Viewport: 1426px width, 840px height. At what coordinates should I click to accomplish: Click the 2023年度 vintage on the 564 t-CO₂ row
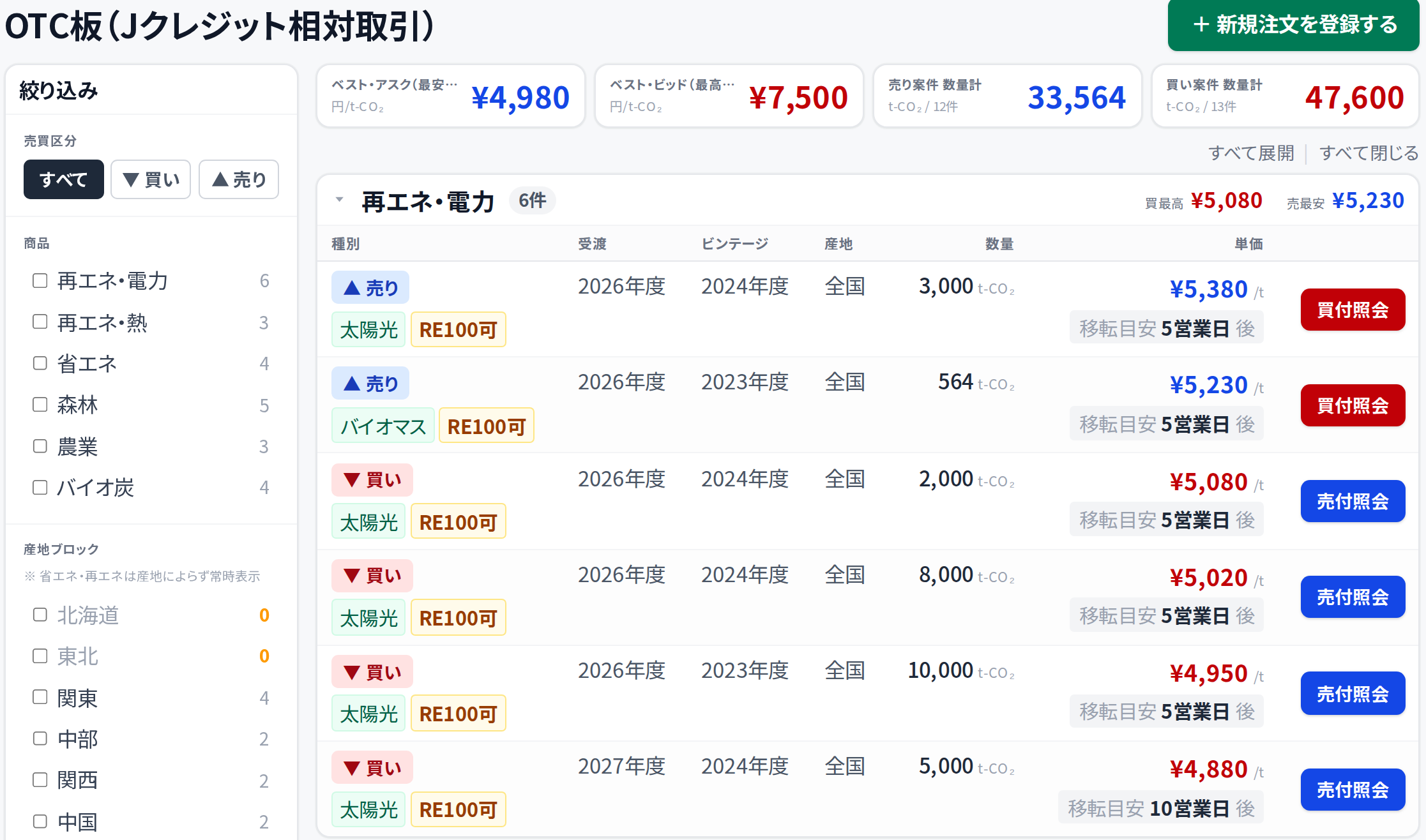tap(745, 382)
